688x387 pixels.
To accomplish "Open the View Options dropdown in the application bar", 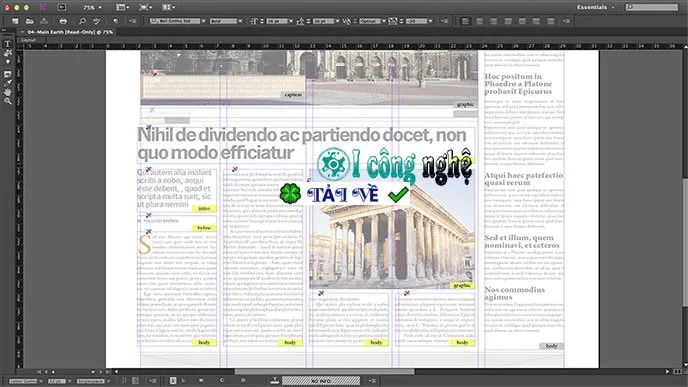I will (122, 7).
